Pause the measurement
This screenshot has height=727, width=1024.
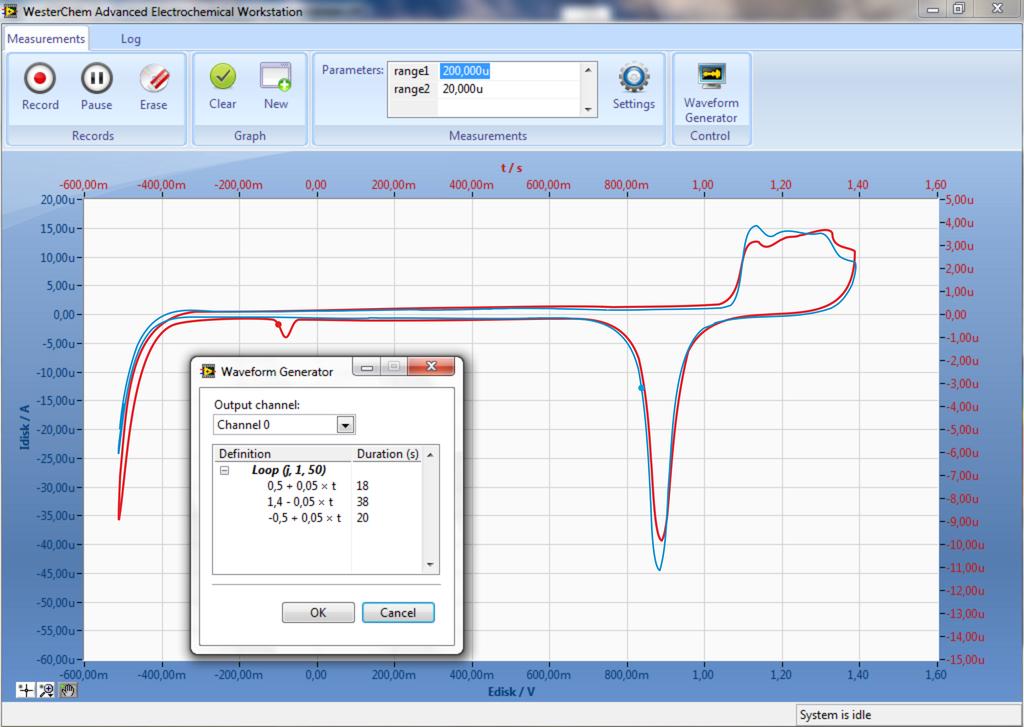[97, 87]
